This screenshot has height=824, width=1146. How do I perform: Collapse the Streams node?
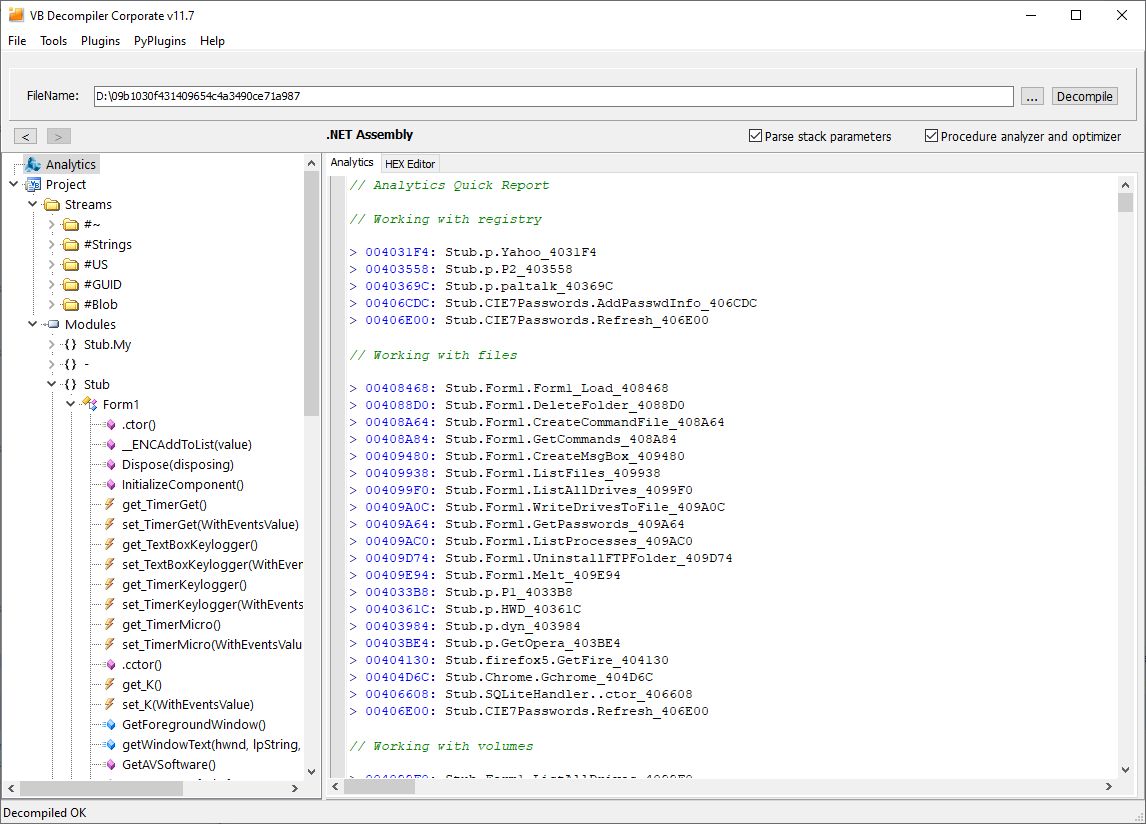coord(33,204)
